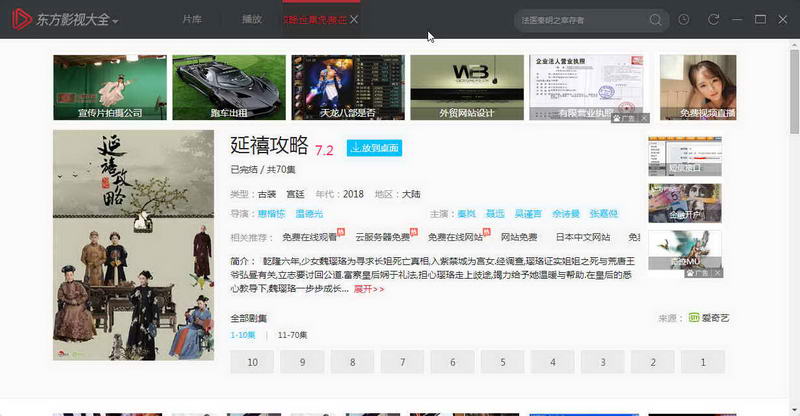The image size is (800, 416).
Task: Play episode 6
Action: pyautogui.click(x=452, y=362)
